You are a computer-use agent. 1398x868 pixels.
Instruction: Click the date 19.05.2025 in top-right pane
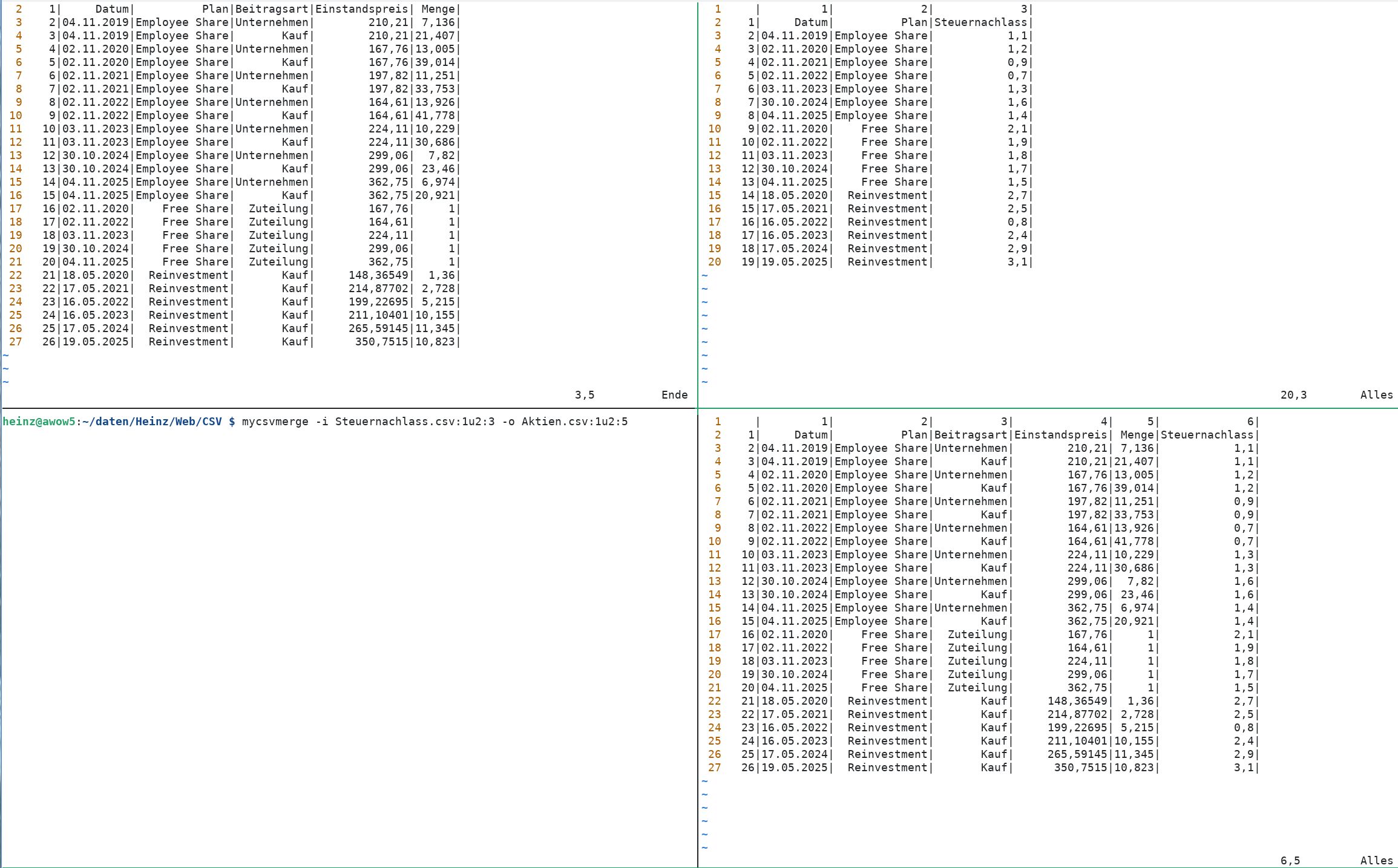coord(794,262)
